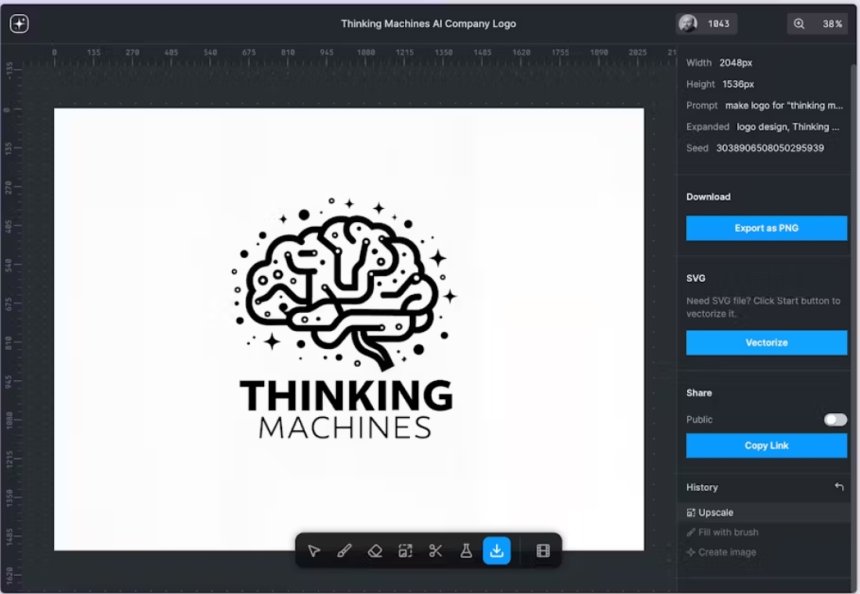Select the pointer selection tool
Viewport: 860px width, 594px height.
coord(314,551)
